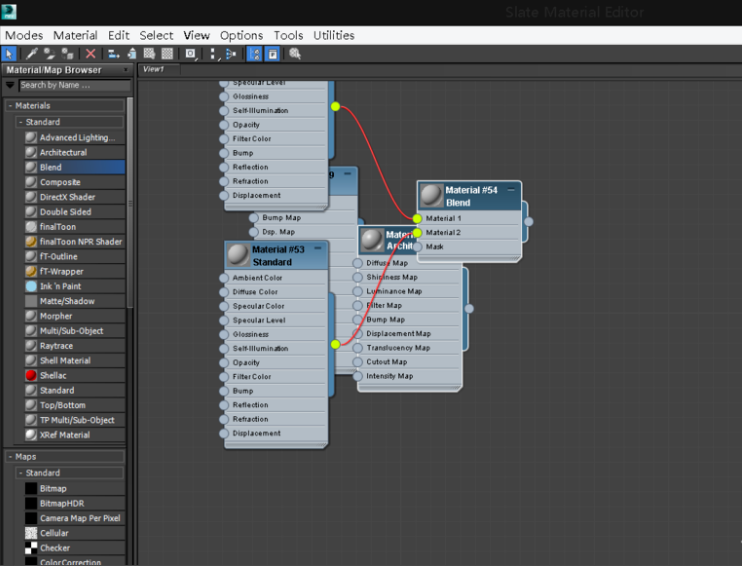742x566 pixels.
Task: Switch to the View1 tab
Action: coord(159,70)
